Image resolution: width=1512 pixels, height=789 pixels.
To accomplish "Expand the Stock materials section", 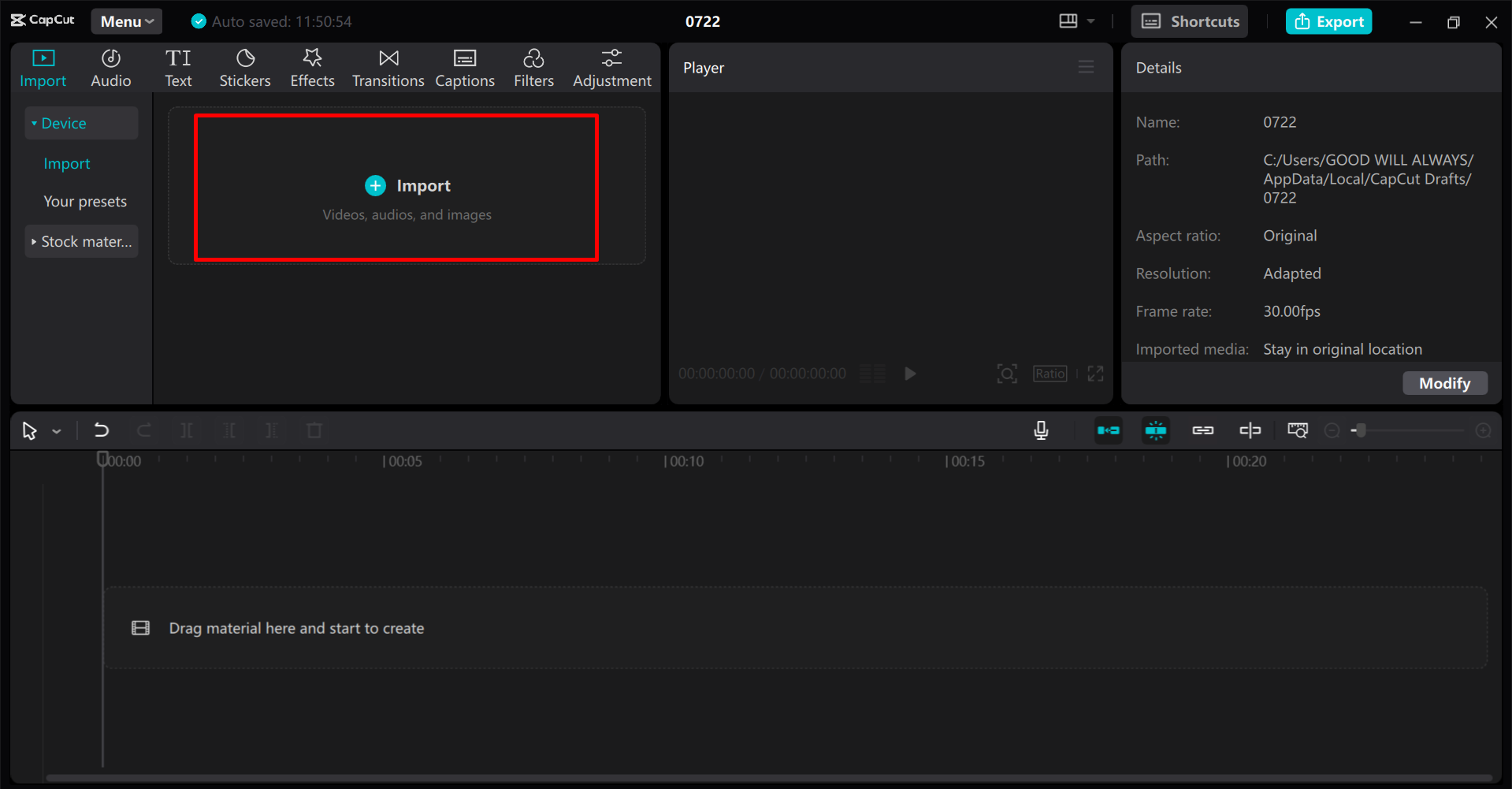I will 33,241.
